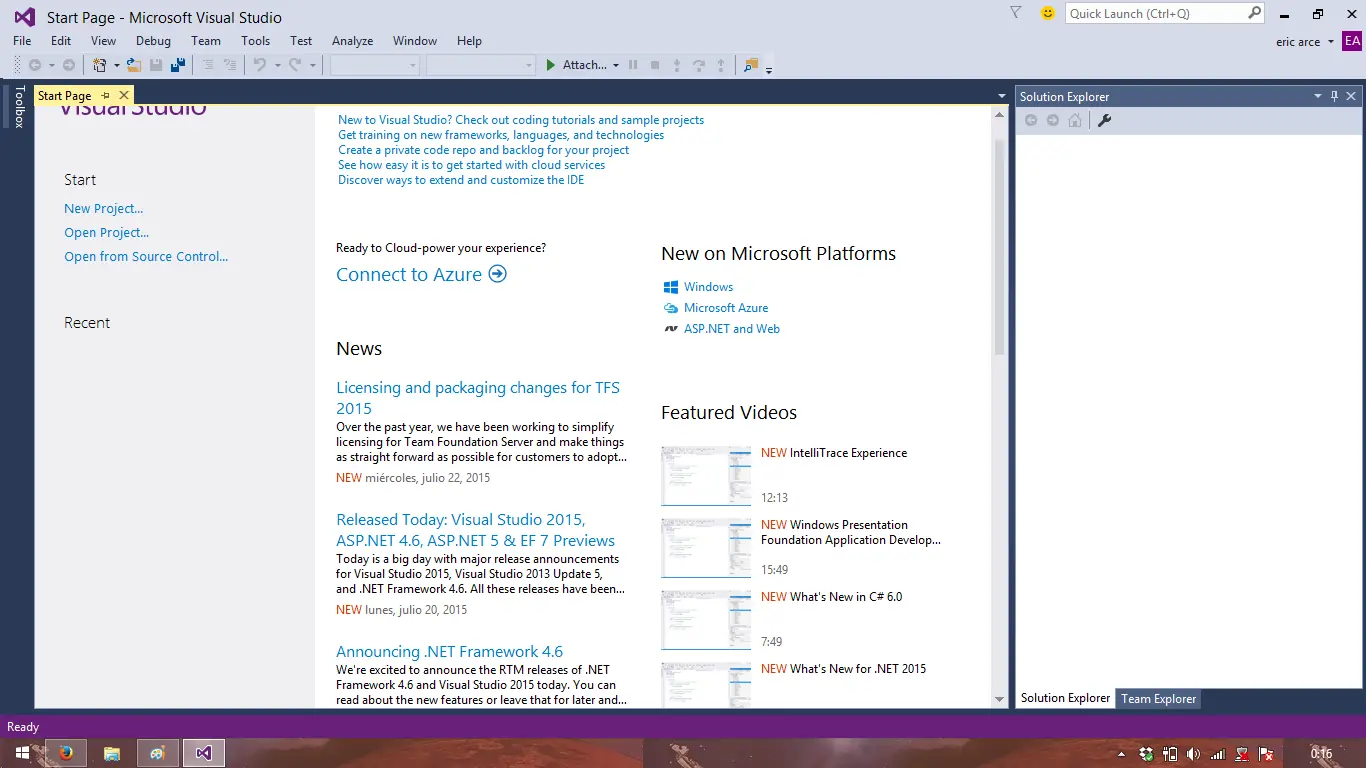
Task: Open Announcing .NET Framework 4.6 article
Action: 450,651
